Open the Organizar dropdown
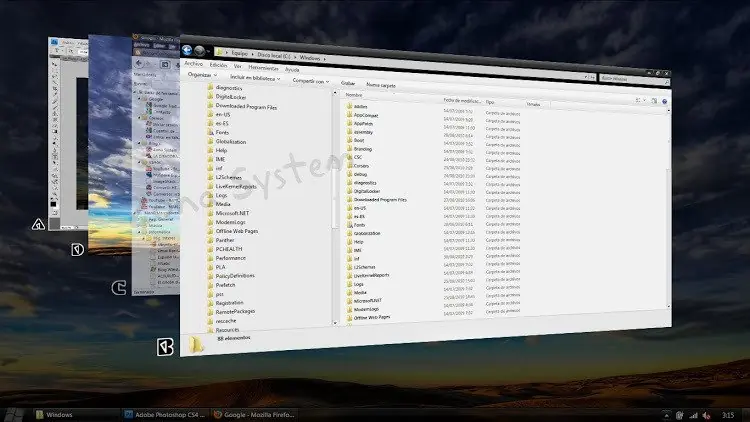The height and width of the screenshot is (422, 750). [x=202, y=75]
